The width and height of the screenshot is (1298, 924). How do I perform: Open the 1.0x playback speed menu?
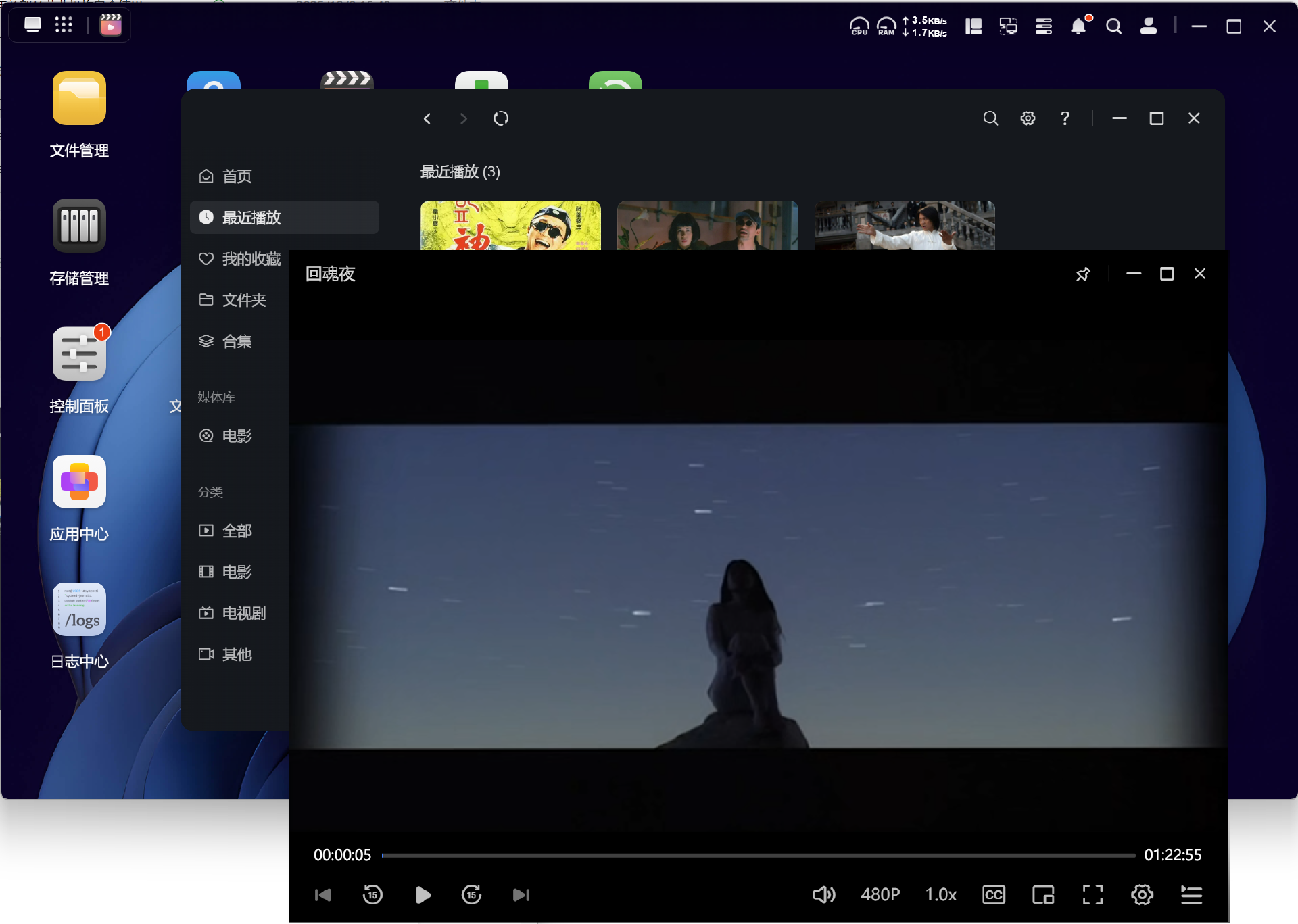click(x=940, y=895)
